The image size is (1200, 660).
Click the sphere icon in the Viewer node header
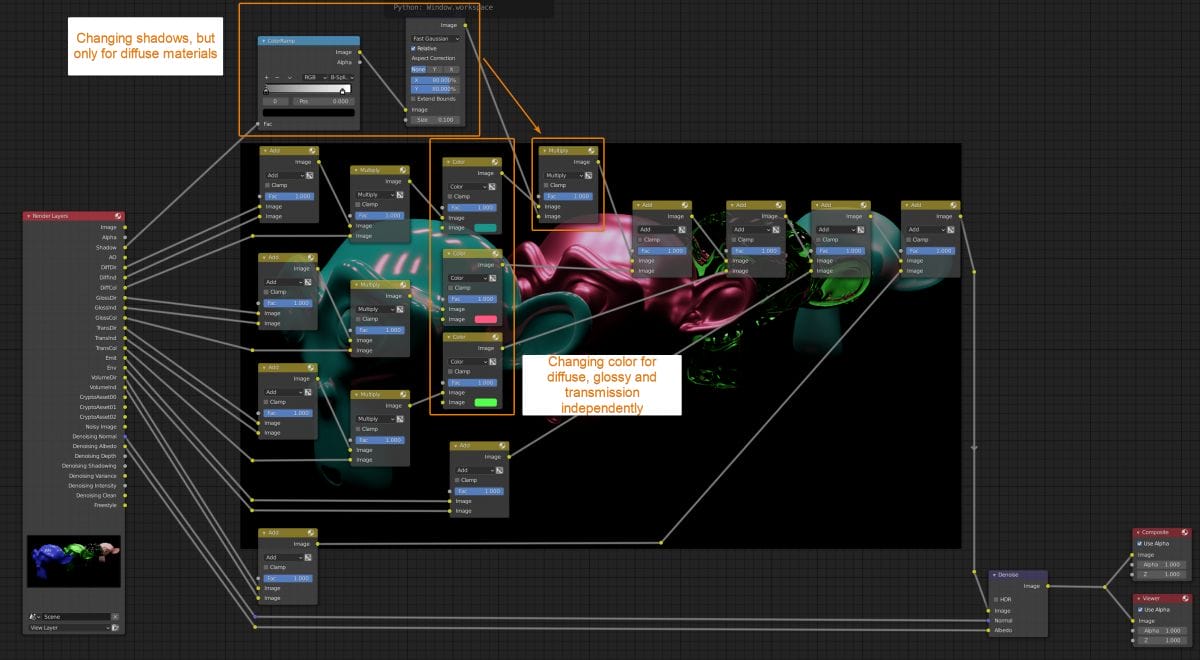pyautogui.click(x=1185, y=598)
